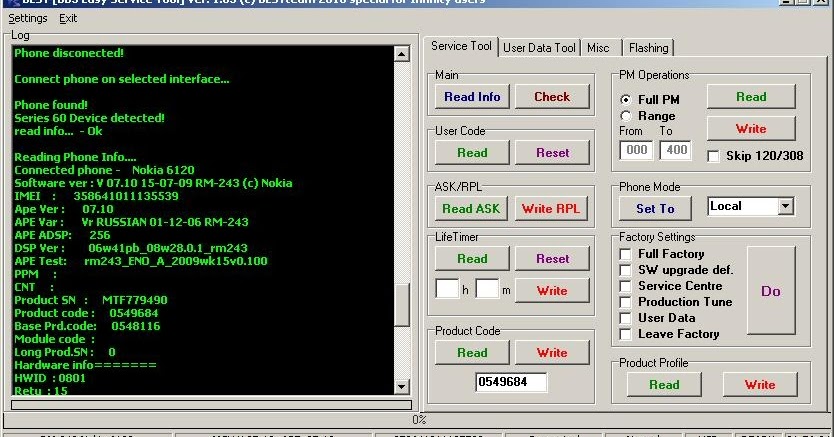Screen dimensions: 834x437
Task: Click the 'HWID : 0801' log line
Action: tap(49, 378)
